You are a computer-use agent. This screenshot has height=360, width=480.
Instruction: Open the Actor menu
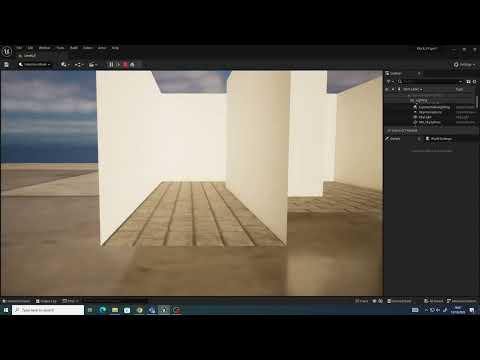[102, 48]
